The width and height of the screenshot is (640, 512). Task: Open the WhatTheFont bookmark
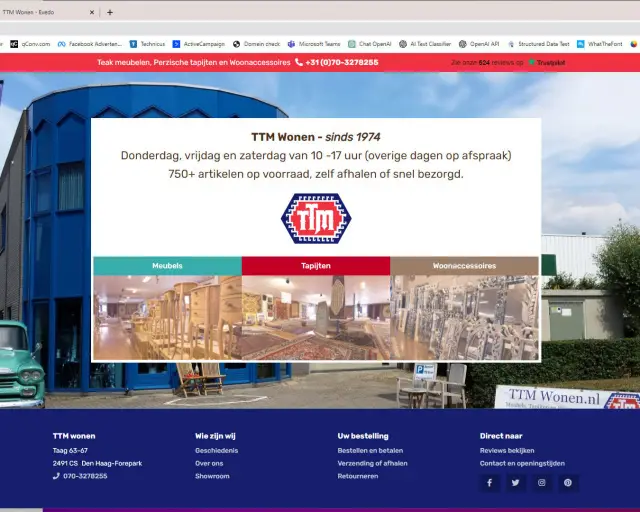[600, 44]
